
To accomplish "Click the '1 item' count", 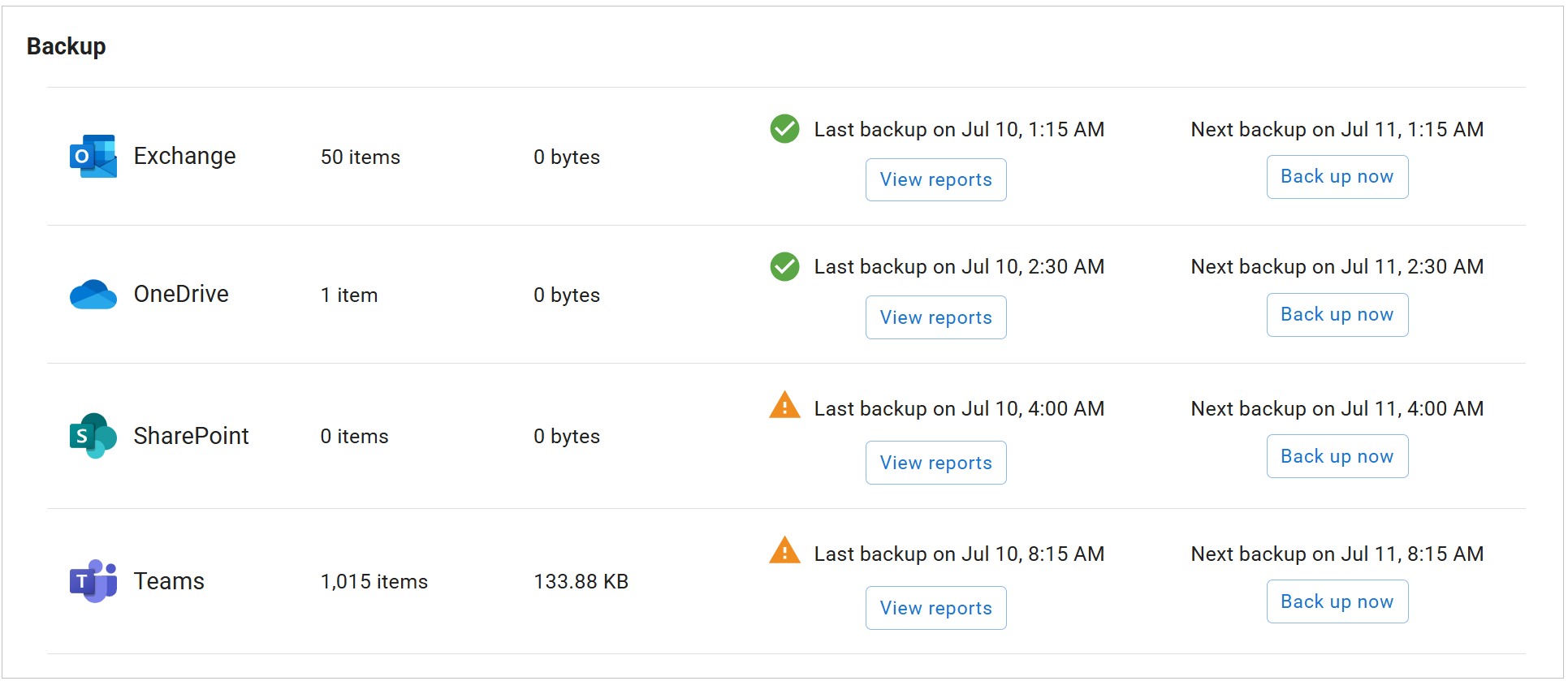I will [349, 295].
